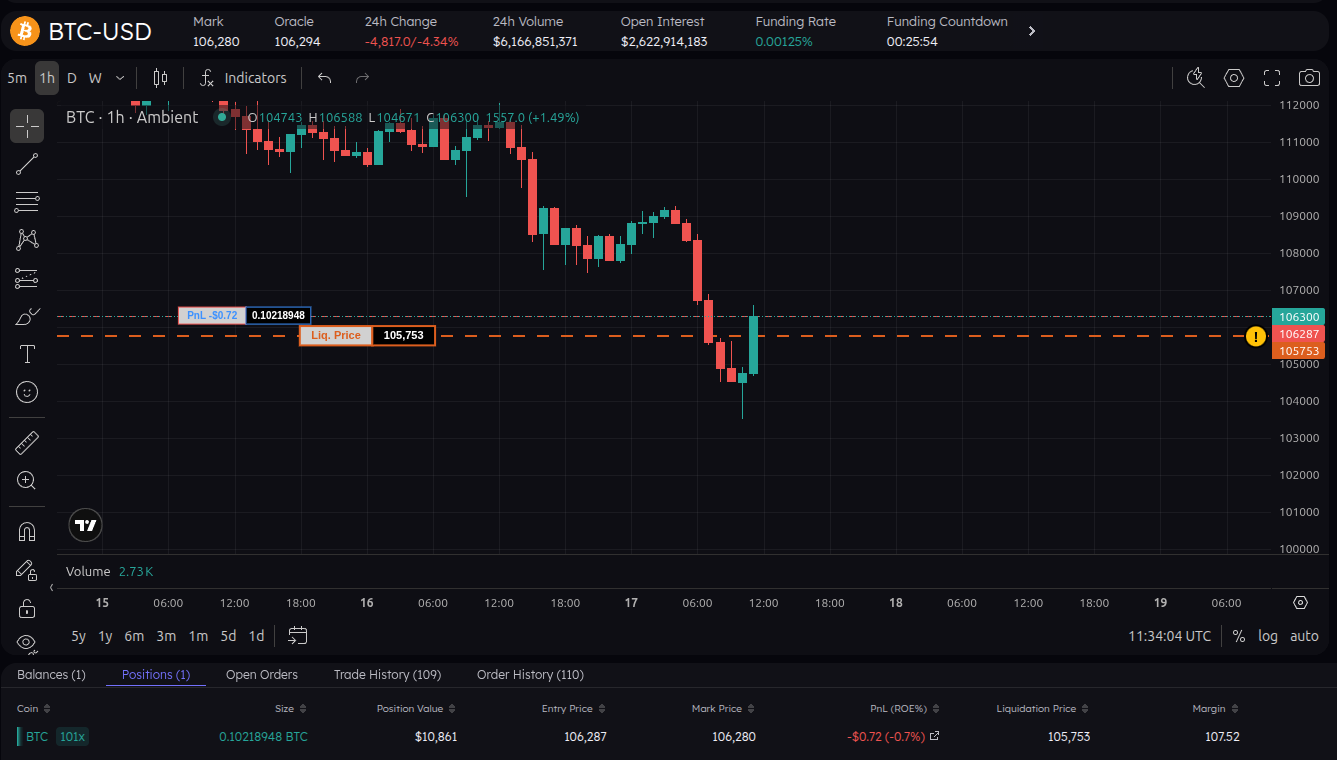Sort positions by Entry Price arrows
1337x760 pixels.
coord(601,708)
